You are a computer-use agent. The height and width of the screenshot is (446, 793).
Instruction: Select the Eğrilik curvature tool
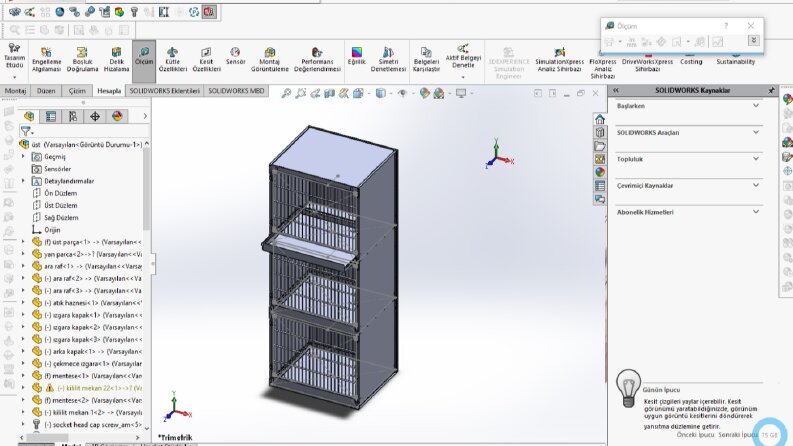click(357, 57)
